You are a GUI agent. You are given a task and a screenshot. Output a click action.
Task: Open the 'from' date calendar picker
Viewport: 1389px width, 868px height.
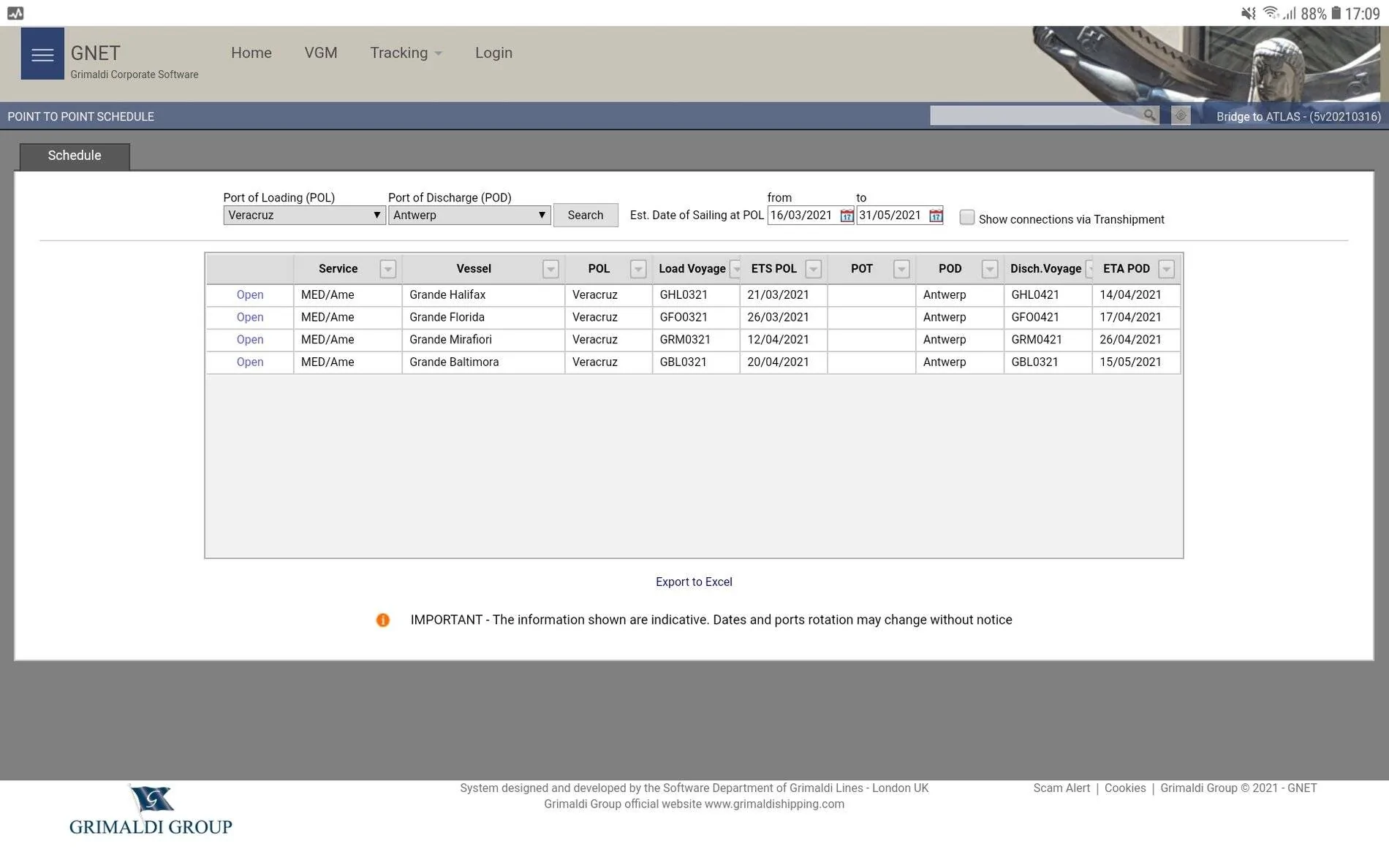click(x=847, y=216)
